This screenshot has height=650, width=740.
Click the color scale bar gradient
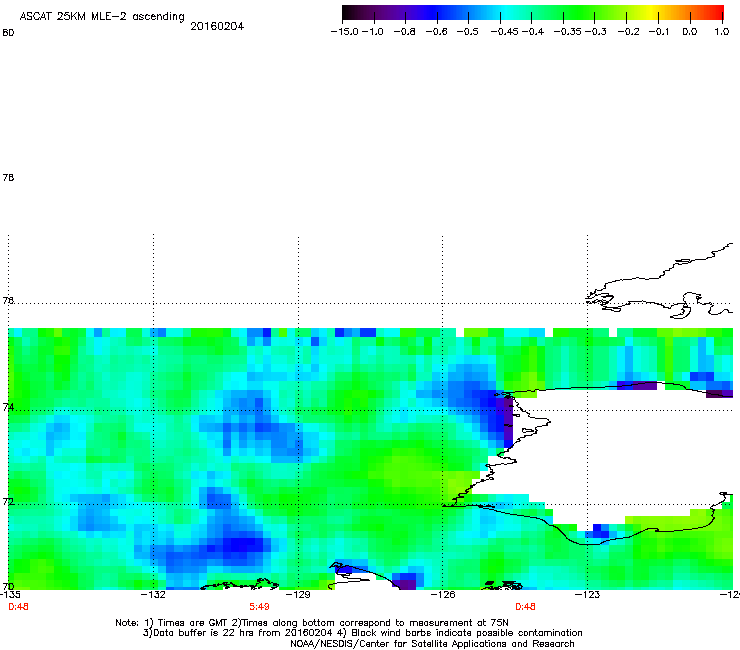(x=533, y=13)
